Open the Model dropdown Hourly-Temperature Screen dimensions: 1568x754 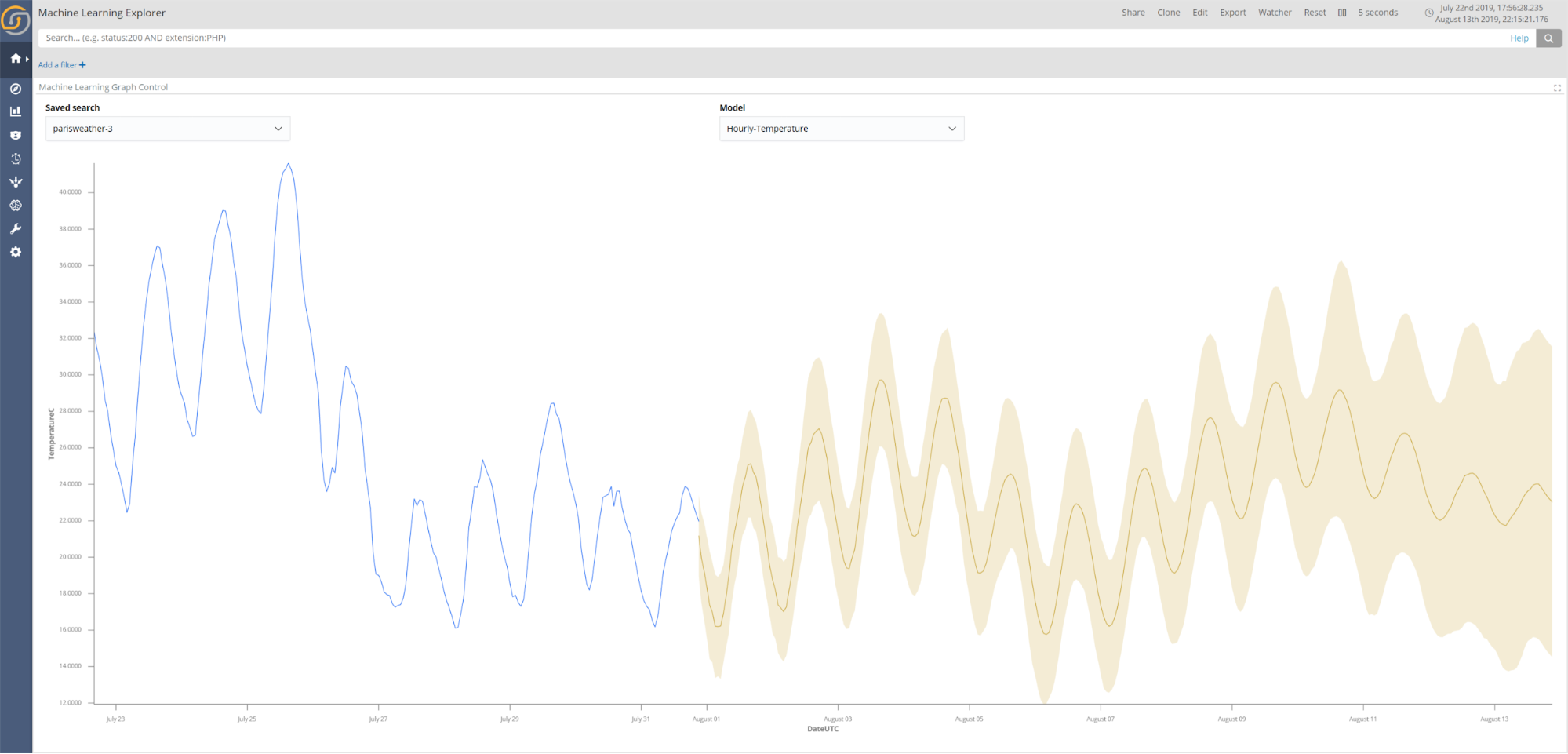842,129
